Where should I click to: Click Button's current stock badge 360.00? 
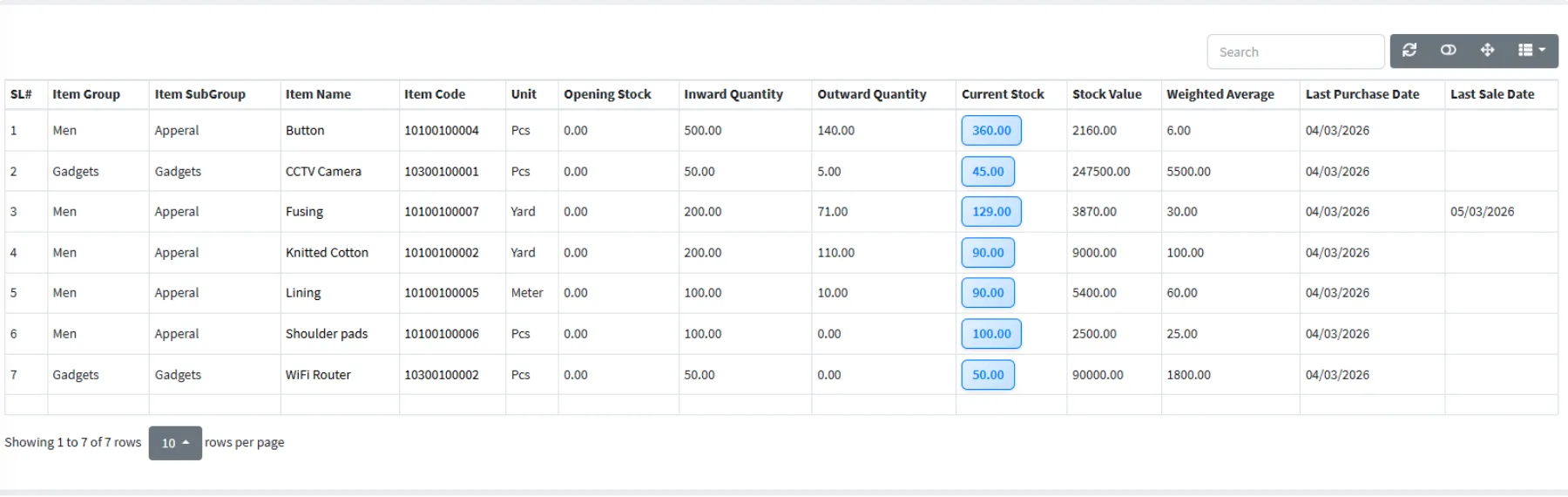coord(990,131)
